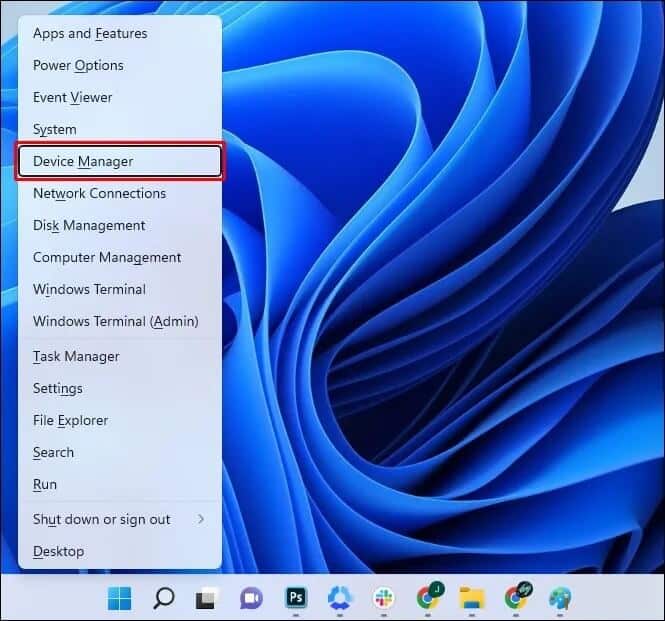Open Network Connections
This screenshot has height=621, width=665.
point(120,193)
